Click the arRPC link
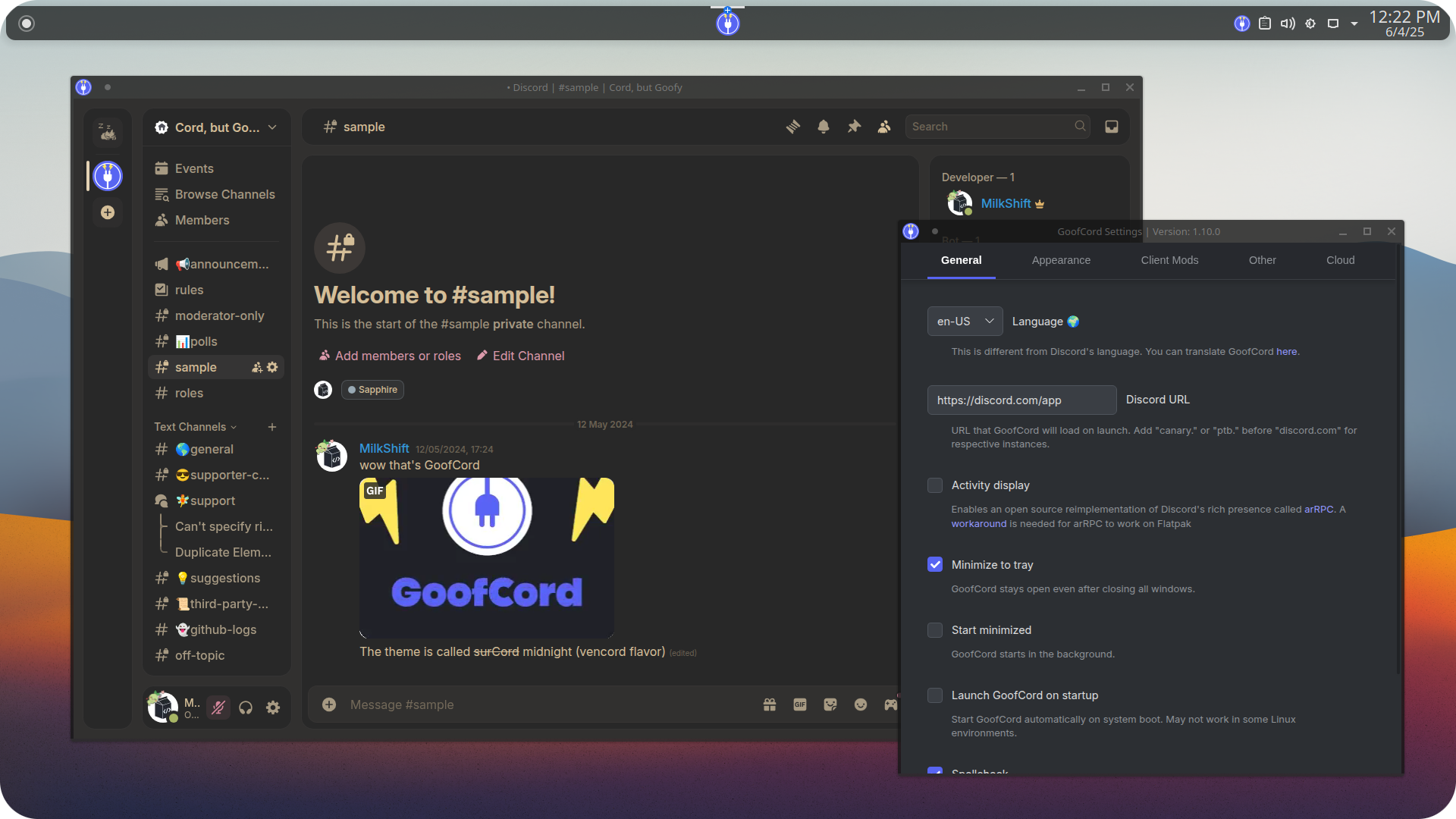Screen dimensions: 1456x819 [x=1318, y=510]
